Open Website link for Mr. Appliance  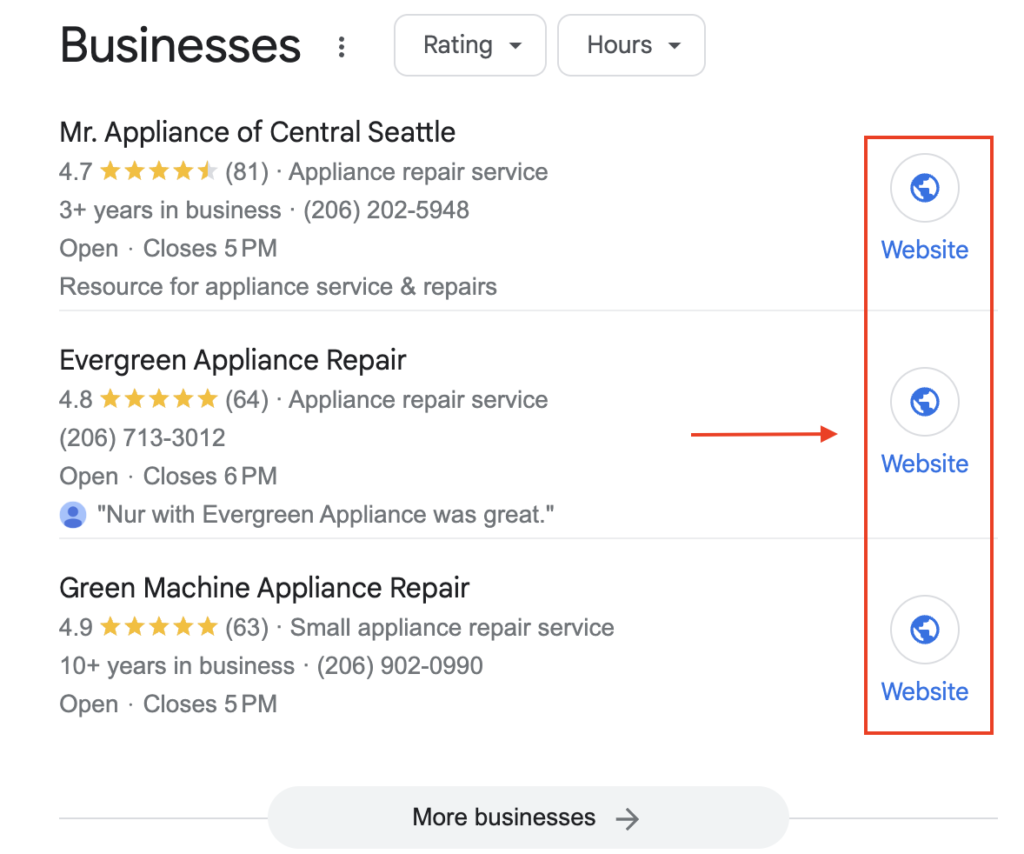(924, 249)
